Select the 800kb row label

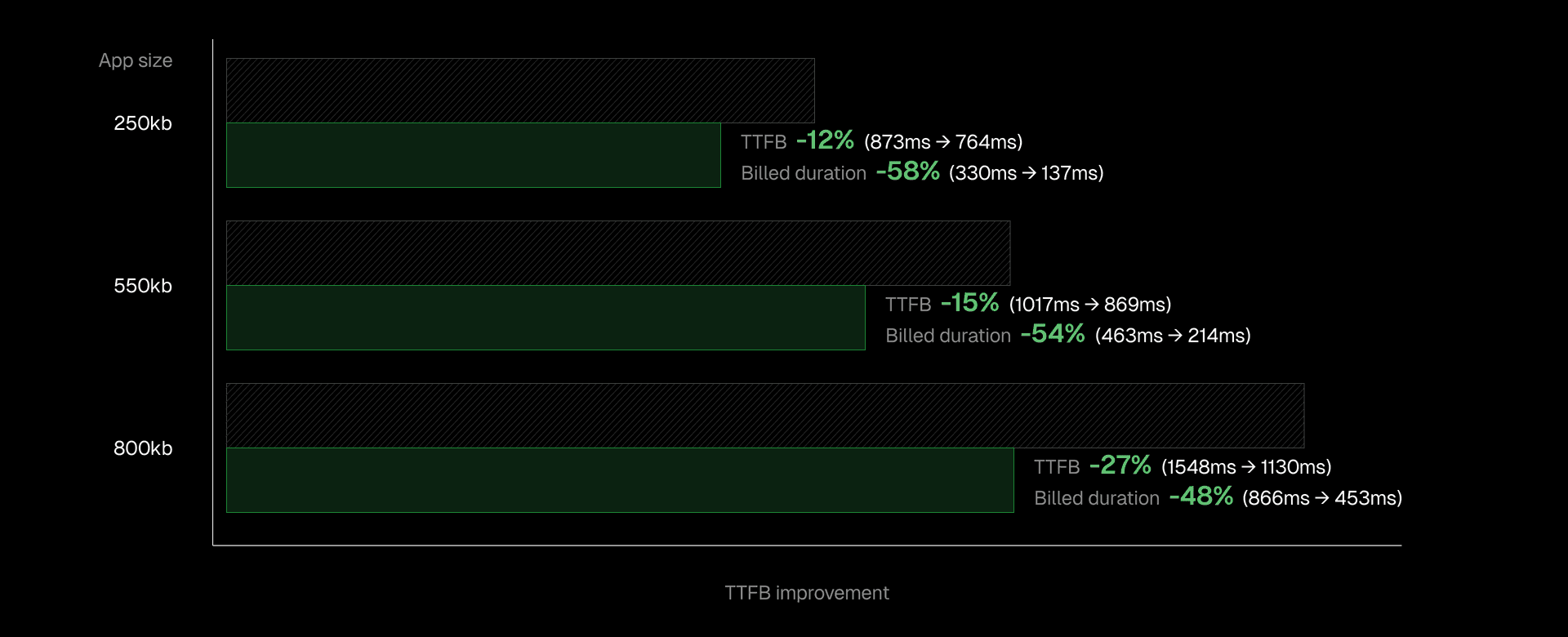click(143, 448)
